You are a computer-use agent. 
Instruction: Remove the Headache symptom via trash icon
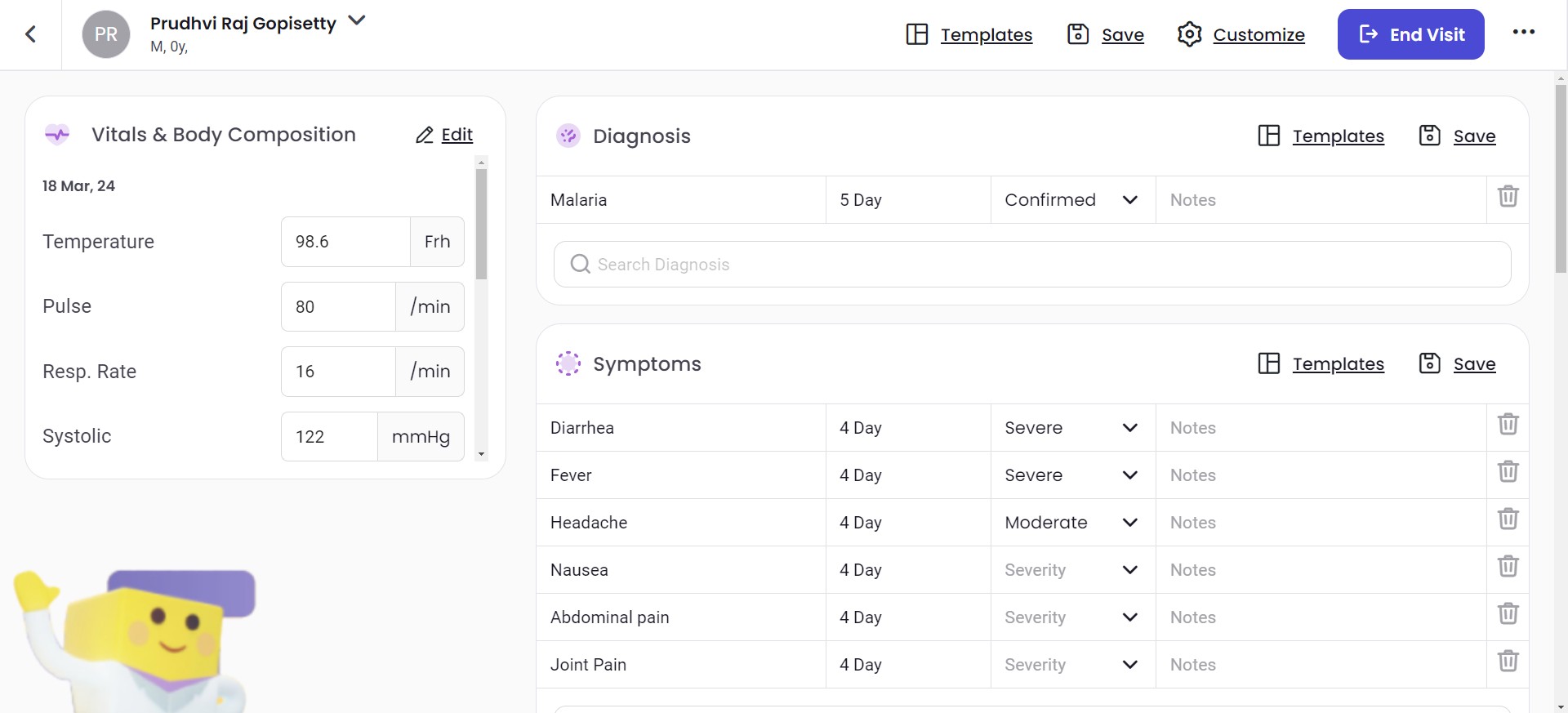tap(1508, 519)
